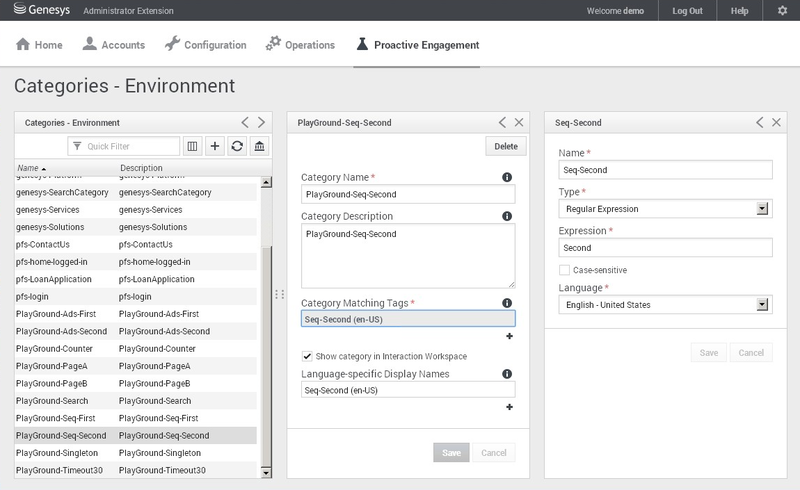
Task: Click the Quick Filter funnel icon
Action: (x=77, y=146)
